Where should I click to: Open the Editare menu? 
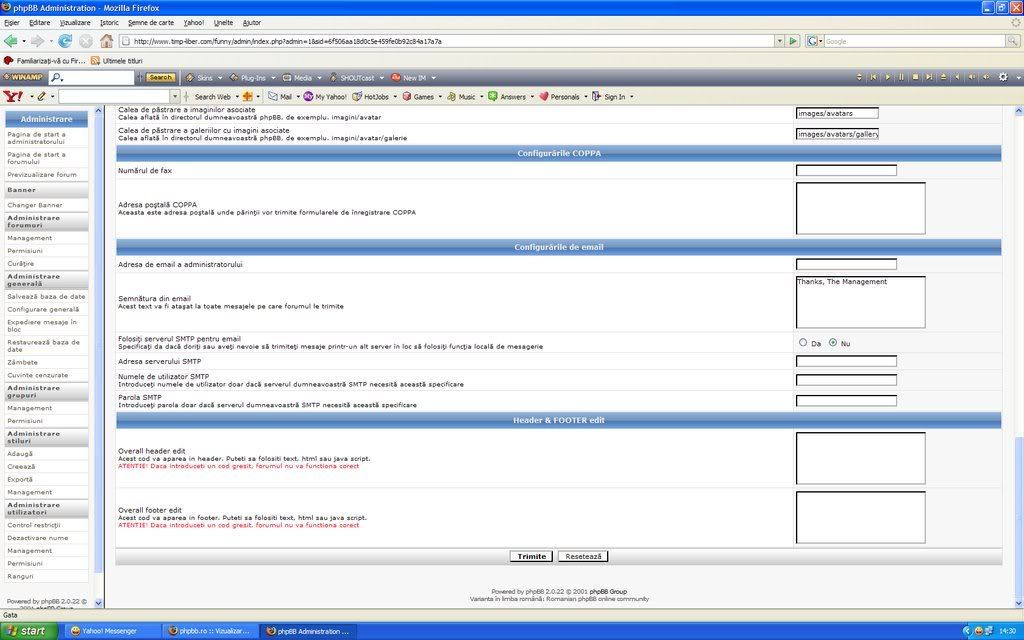click(39, 22)
